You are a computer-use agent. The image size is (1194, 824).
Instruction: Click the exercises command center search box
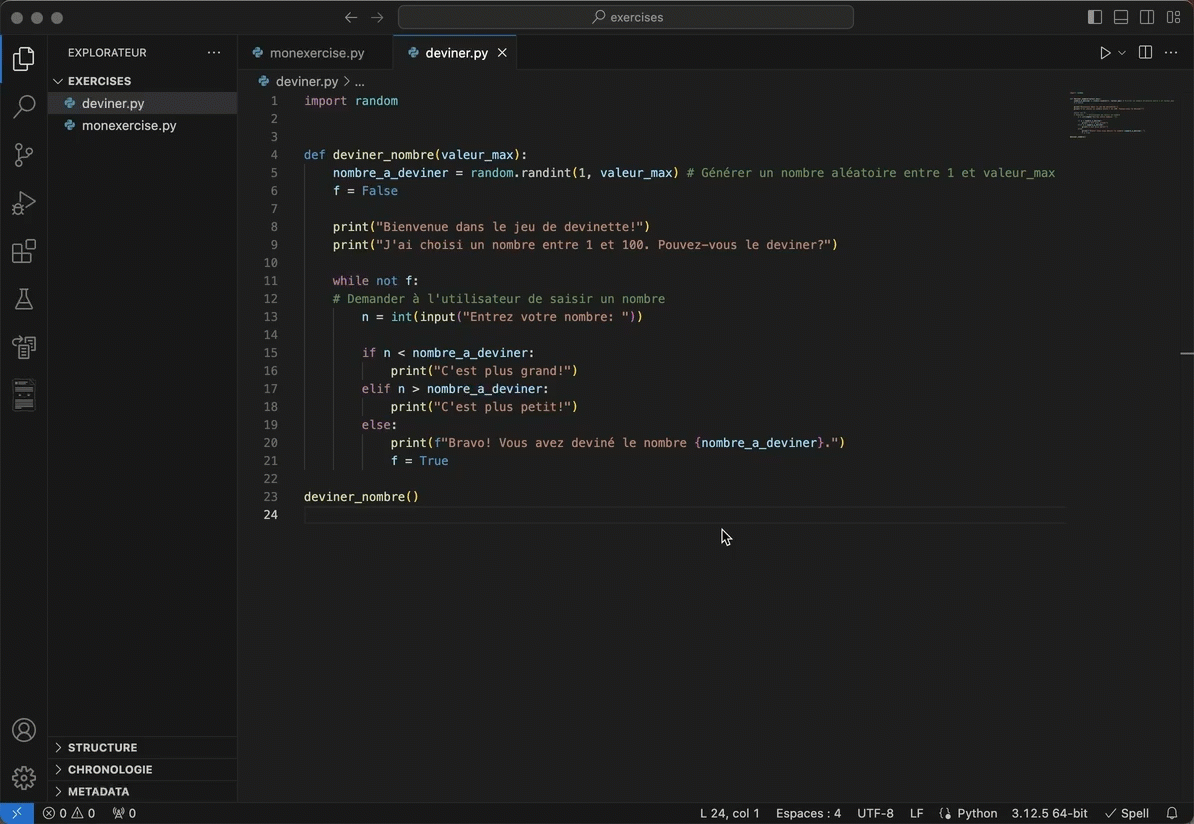[x=626, y=17]
